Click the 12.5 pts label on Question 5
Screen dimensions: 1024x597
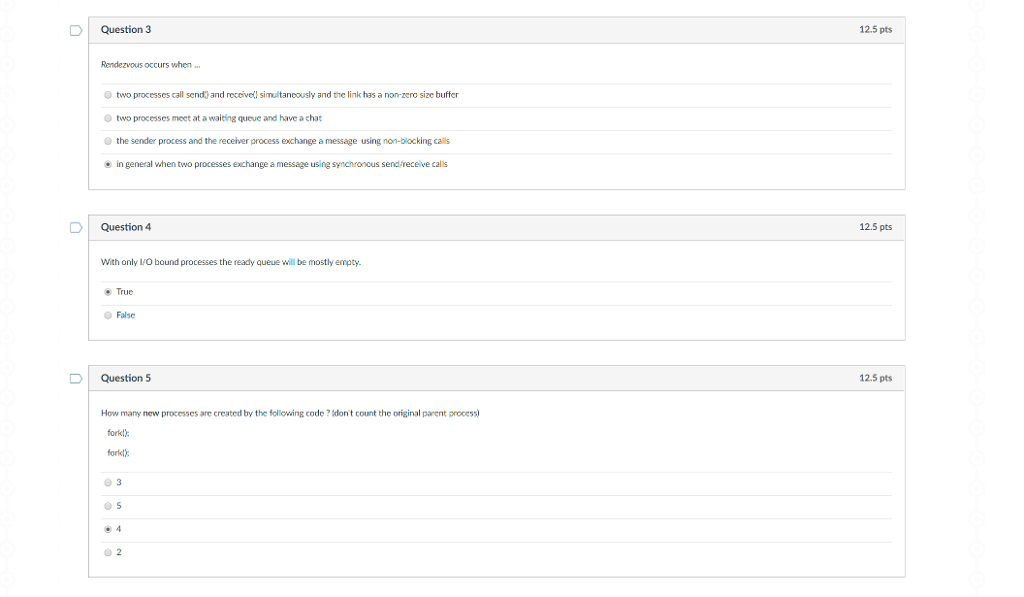(x=875, y=379)
